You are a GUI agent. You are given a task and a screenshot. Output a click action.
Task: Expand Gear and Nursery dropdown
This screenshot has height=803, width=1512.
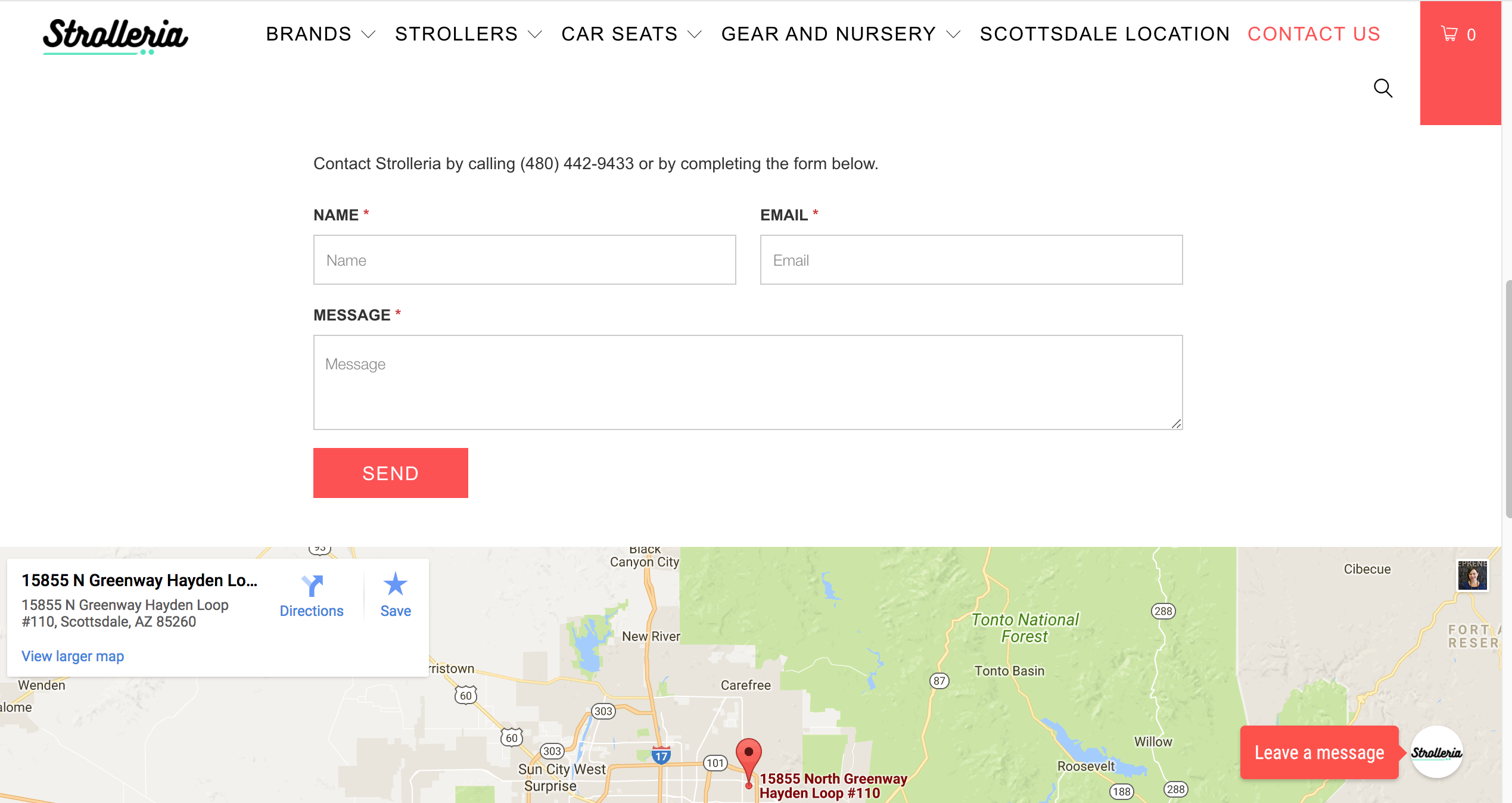(x=841, y=34)
